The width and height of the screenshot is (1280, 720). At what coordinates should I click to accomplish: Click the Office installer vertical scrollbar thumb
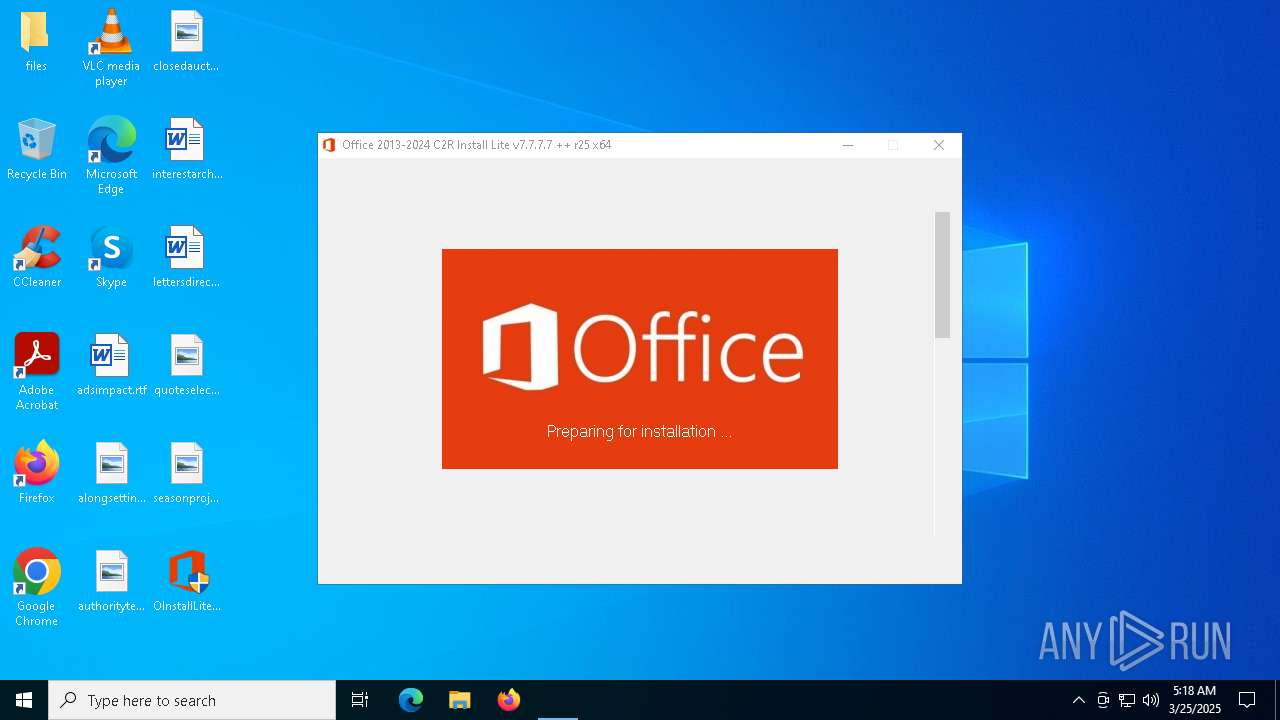click(x=942, y=275)
